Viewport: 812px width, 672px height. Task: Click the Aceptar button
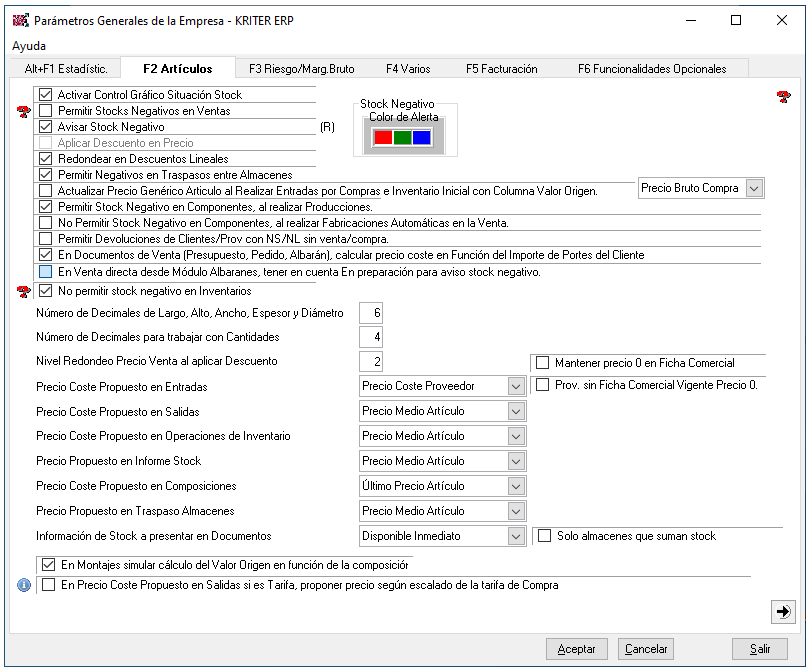(576, 649)
